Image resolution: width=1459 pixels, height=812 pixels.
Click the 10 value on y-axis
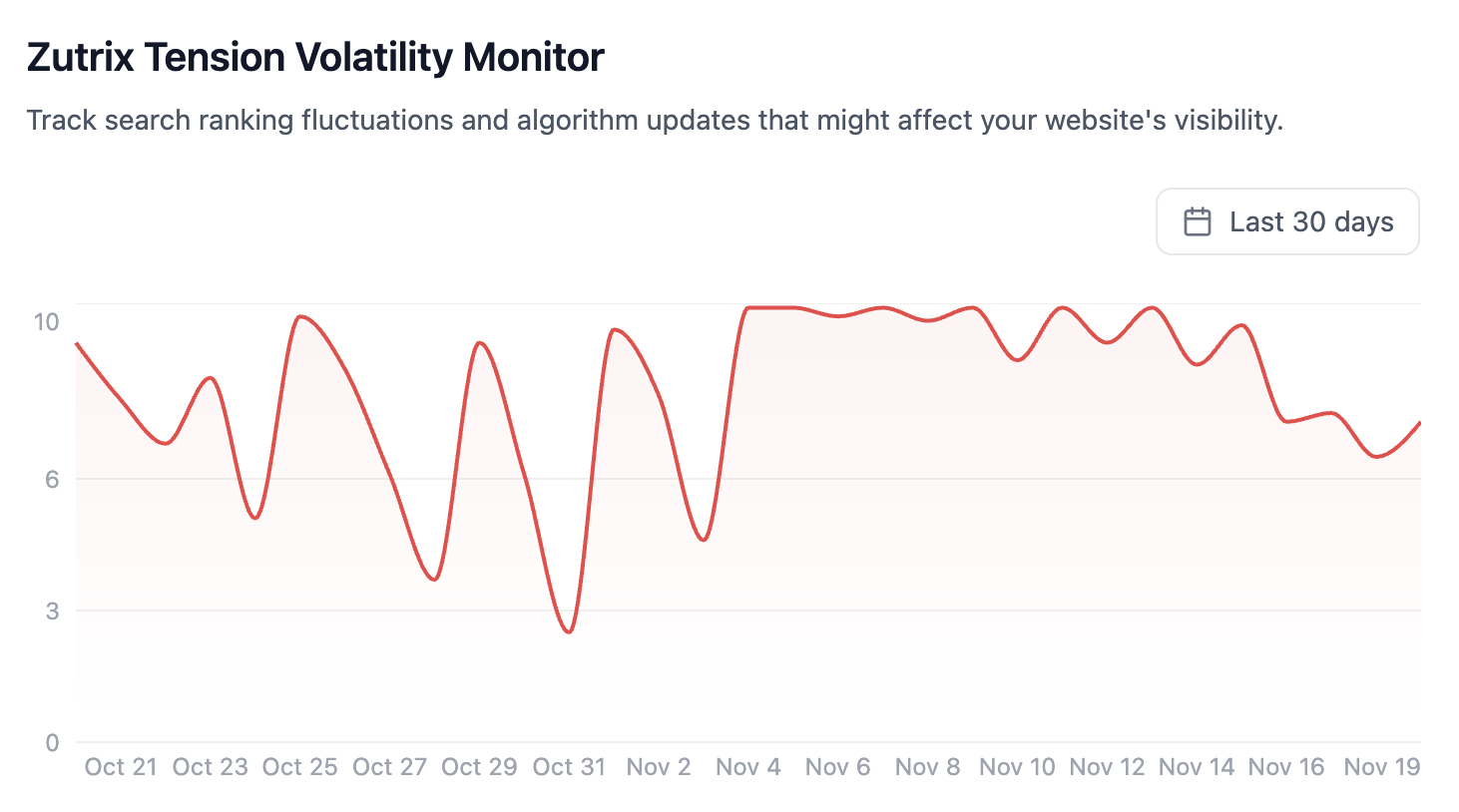click(x=47, y=322)
